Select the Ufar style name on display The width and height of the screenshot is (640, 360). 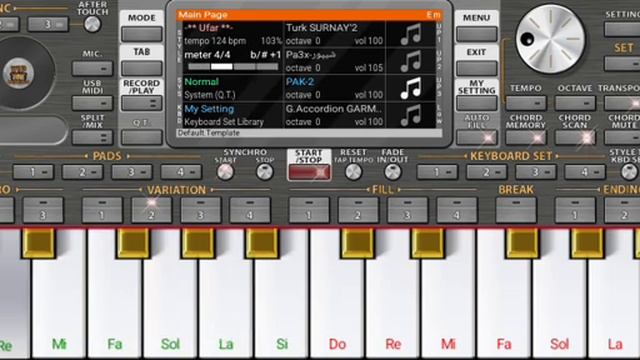[208, 28]
